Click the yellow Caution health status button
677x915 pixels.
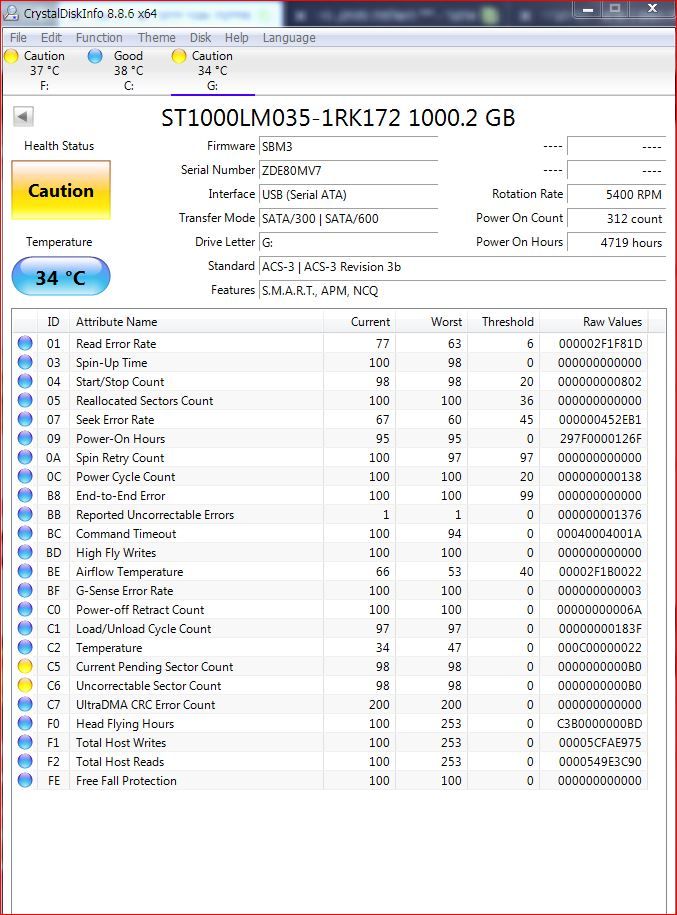pyautogui.click(x=61, y=190)
